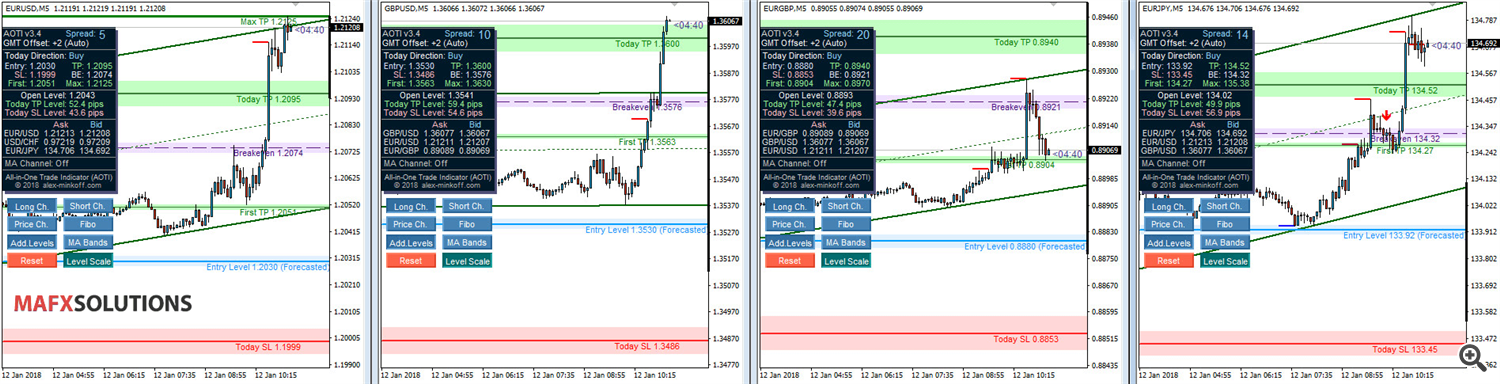
Task: Click the GBPUSD,M5 chart title
Action: tap(406, 8)
